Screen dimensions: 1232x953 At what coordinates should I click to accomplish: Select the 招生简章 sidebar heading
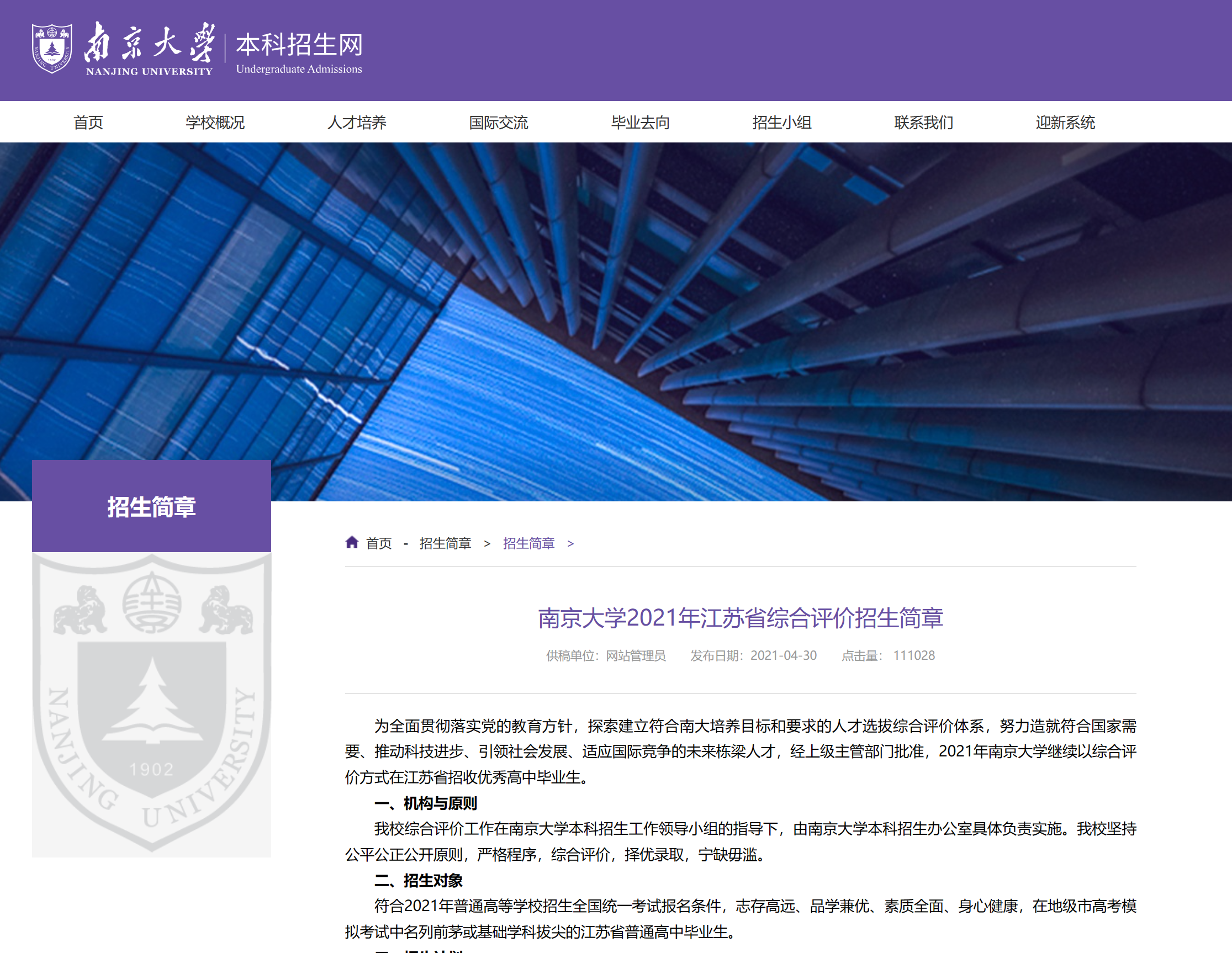tap(151, 506)
